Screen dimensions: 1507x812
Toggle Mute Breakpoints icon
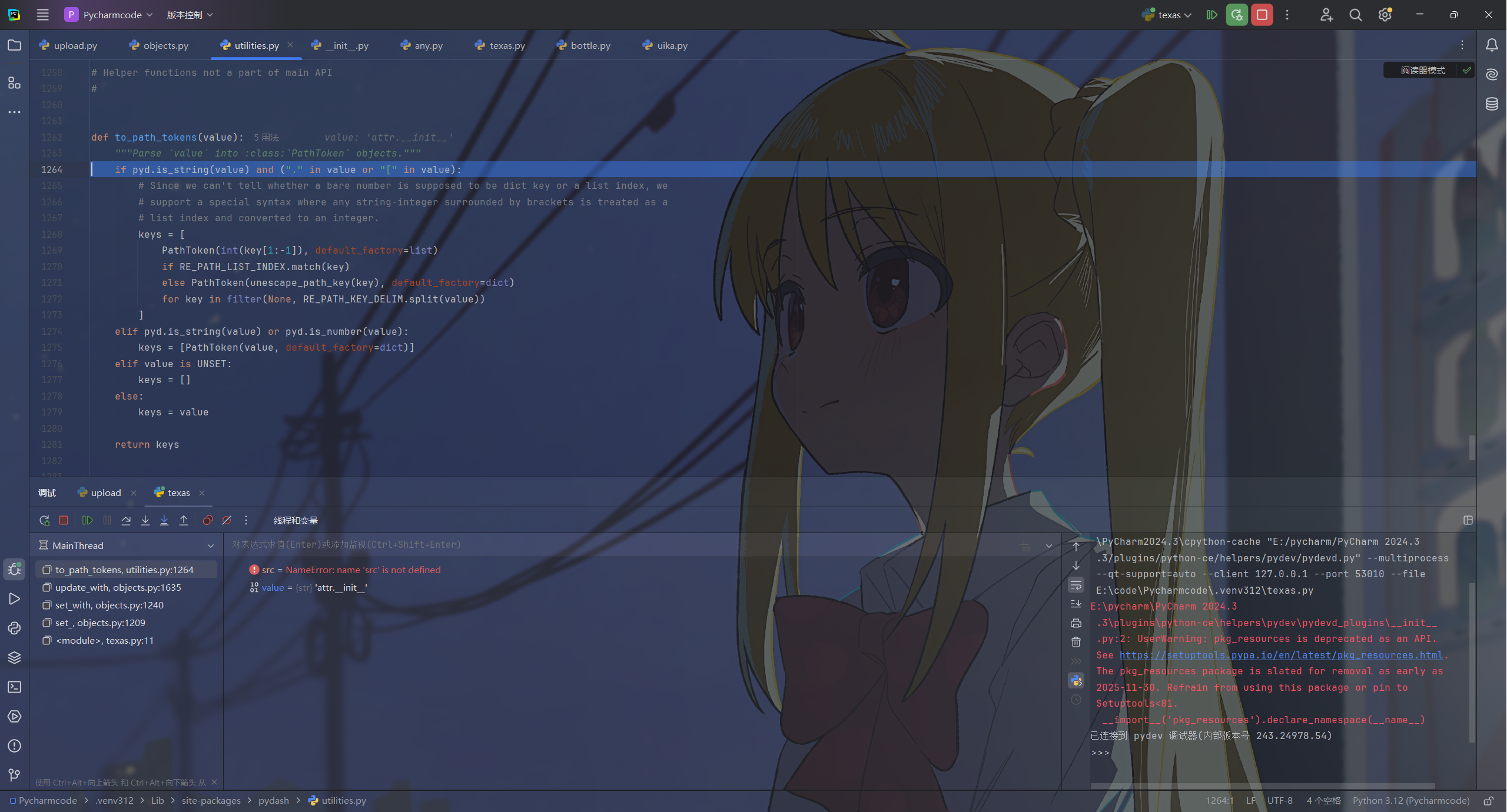click(227, 520)
